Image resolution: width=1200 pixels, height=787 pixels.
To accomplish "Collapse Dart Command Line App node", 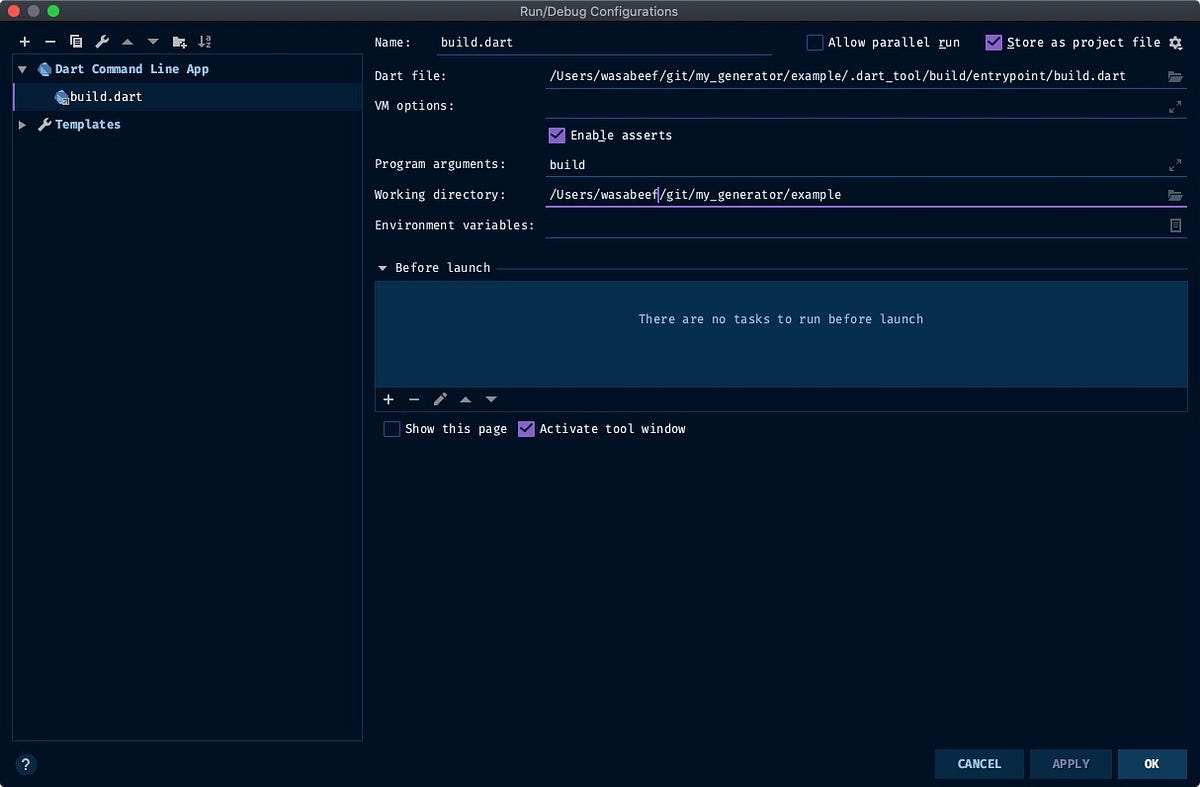I will (23, 69).
